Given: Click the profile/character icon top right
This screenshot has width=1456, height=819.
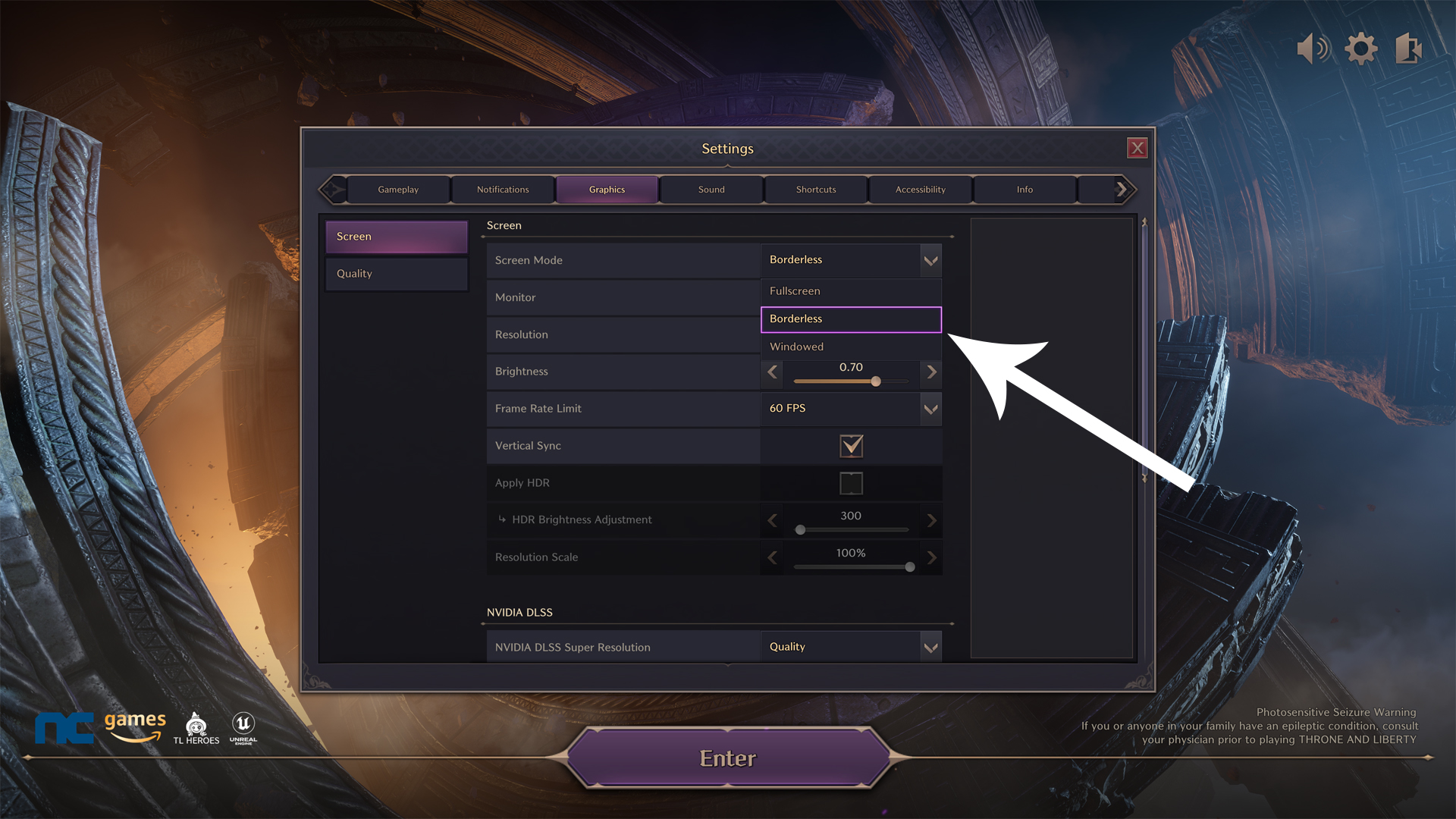Looking at the screenshot, I should coord(1409,47).
